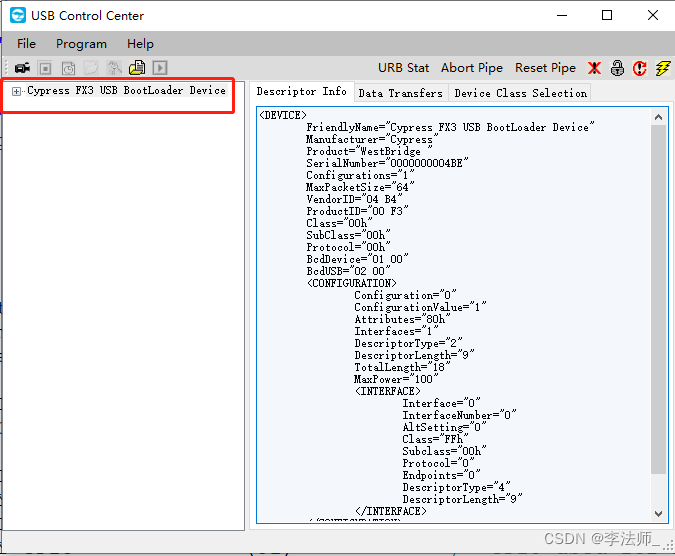Click the Configurations="1" line
Image resolution: width=675 pixels, height=556 pixels.
tap(360, 175)
